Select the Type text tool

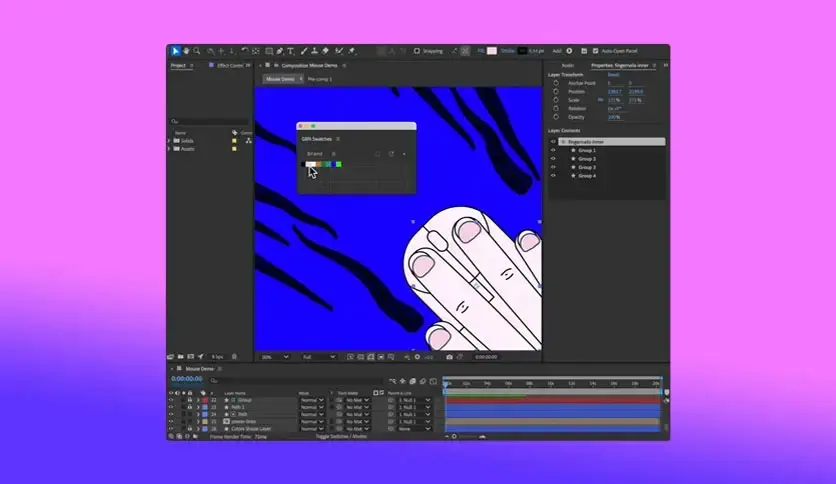291,51
